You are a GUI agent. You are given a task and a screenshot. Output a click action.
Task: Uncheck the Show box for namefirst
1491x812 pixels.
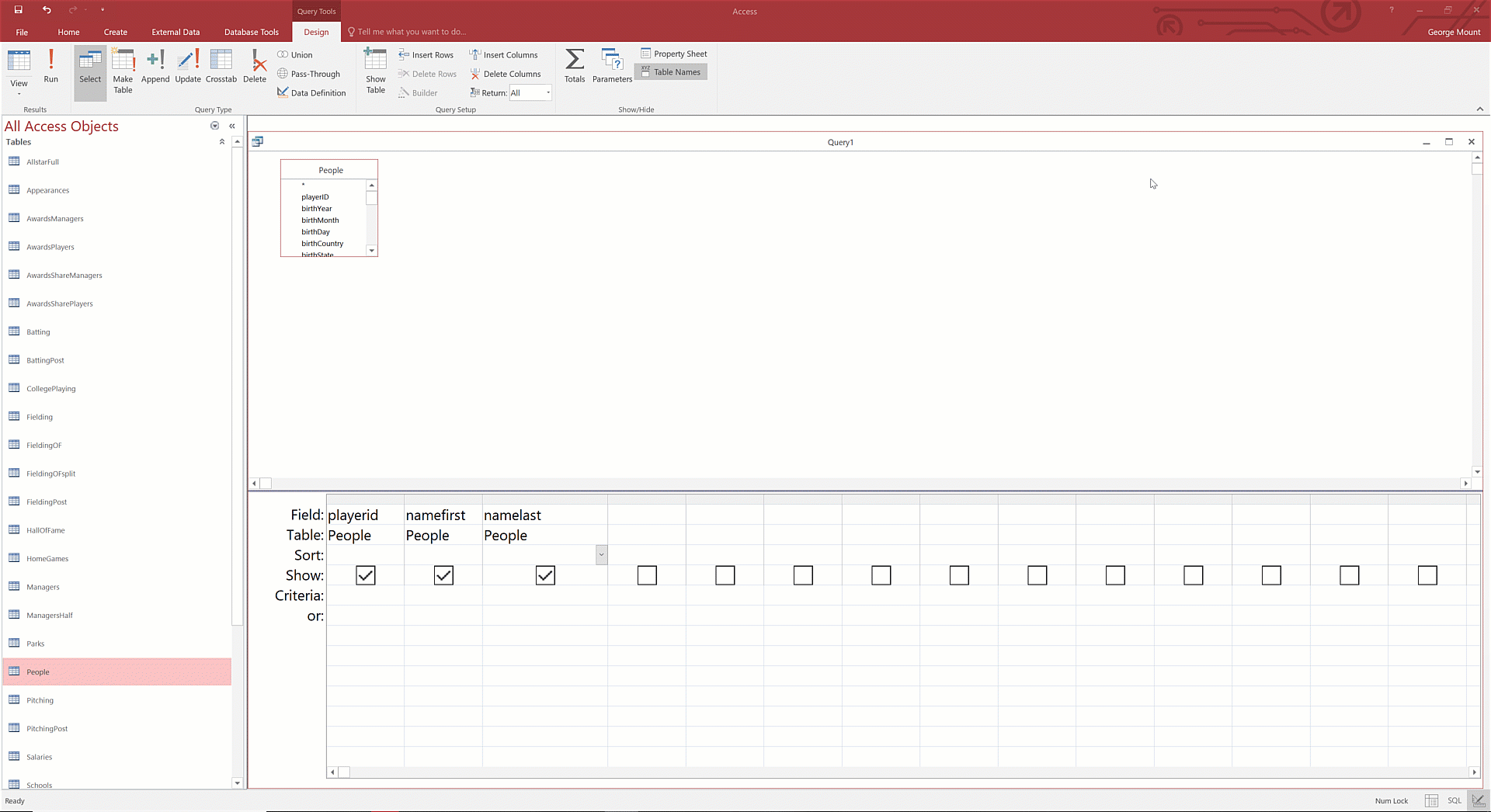(443, 575)
